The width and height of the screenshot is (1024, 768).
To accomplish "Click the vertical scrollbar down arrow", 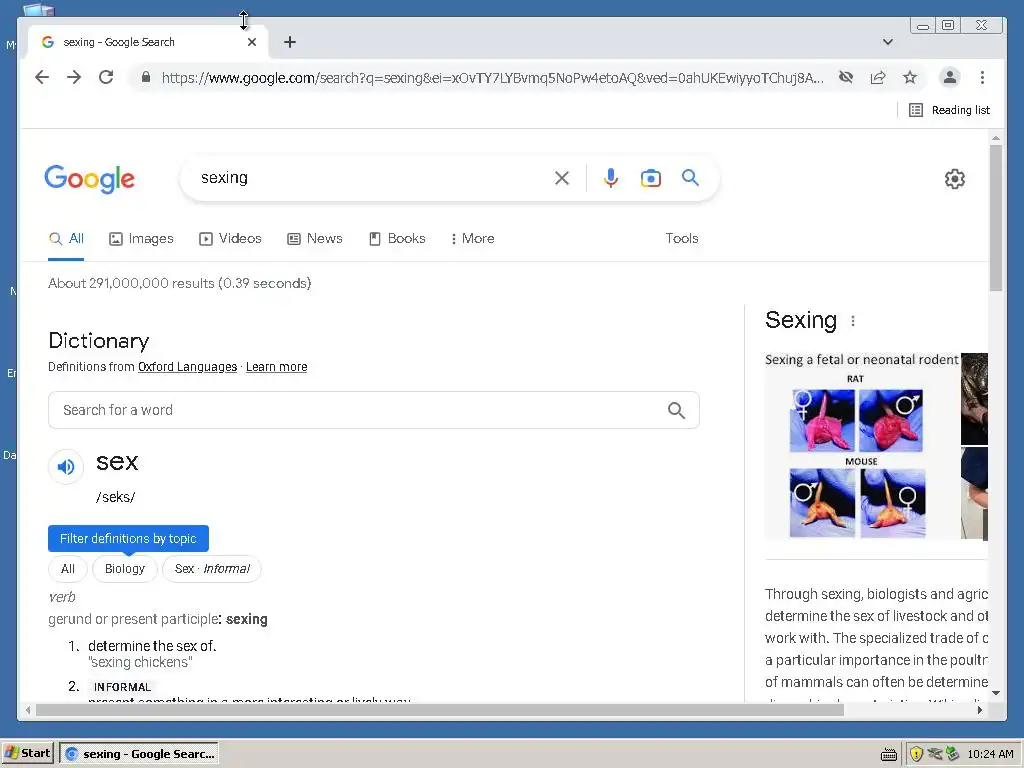I will tap(996, 693).
